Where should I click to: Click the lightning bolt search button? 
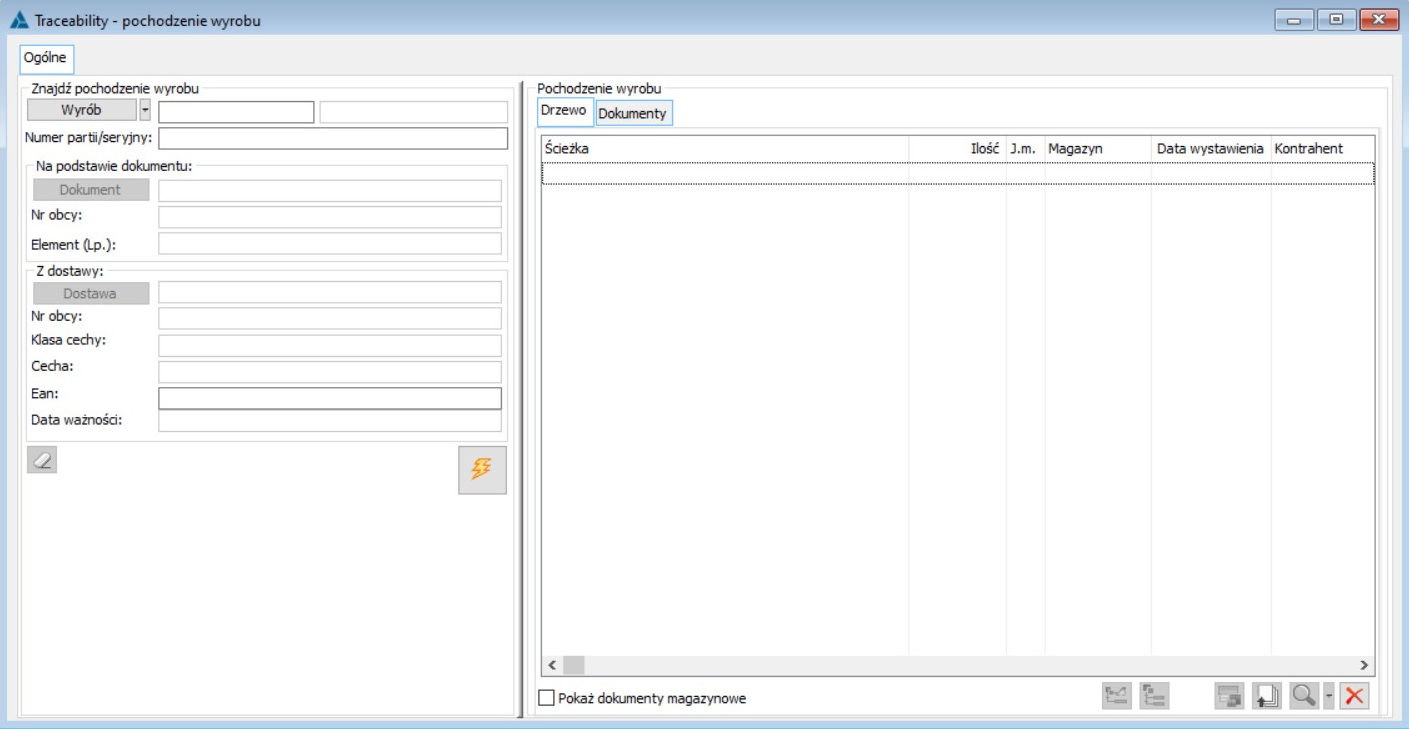(x=482, y=470)
